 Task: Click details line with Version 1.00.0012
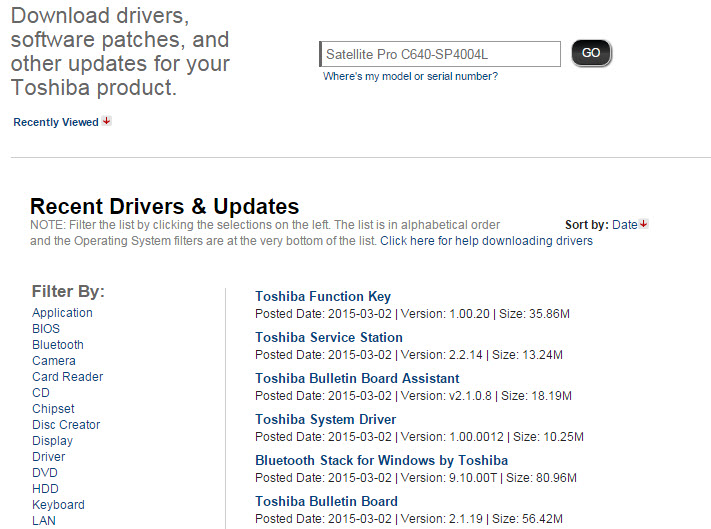[419, 437]
